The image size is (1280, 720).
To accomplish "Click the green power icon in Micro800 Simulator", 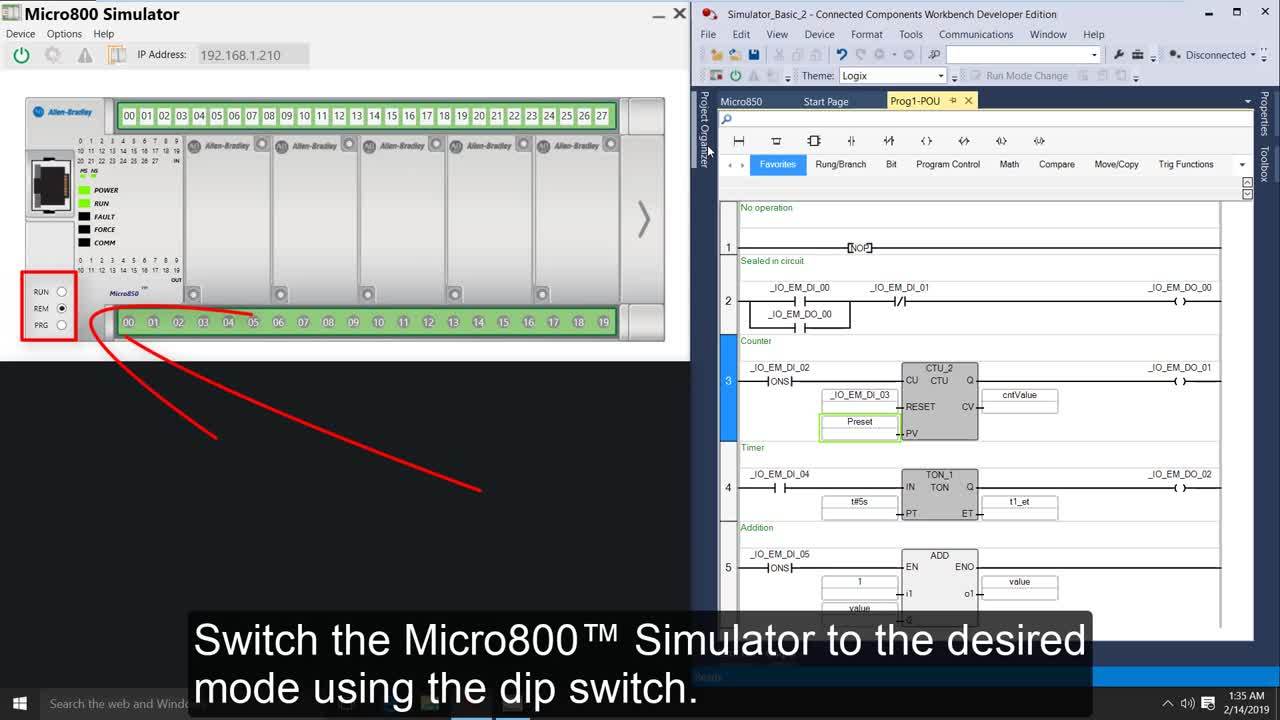I will 21,56.
